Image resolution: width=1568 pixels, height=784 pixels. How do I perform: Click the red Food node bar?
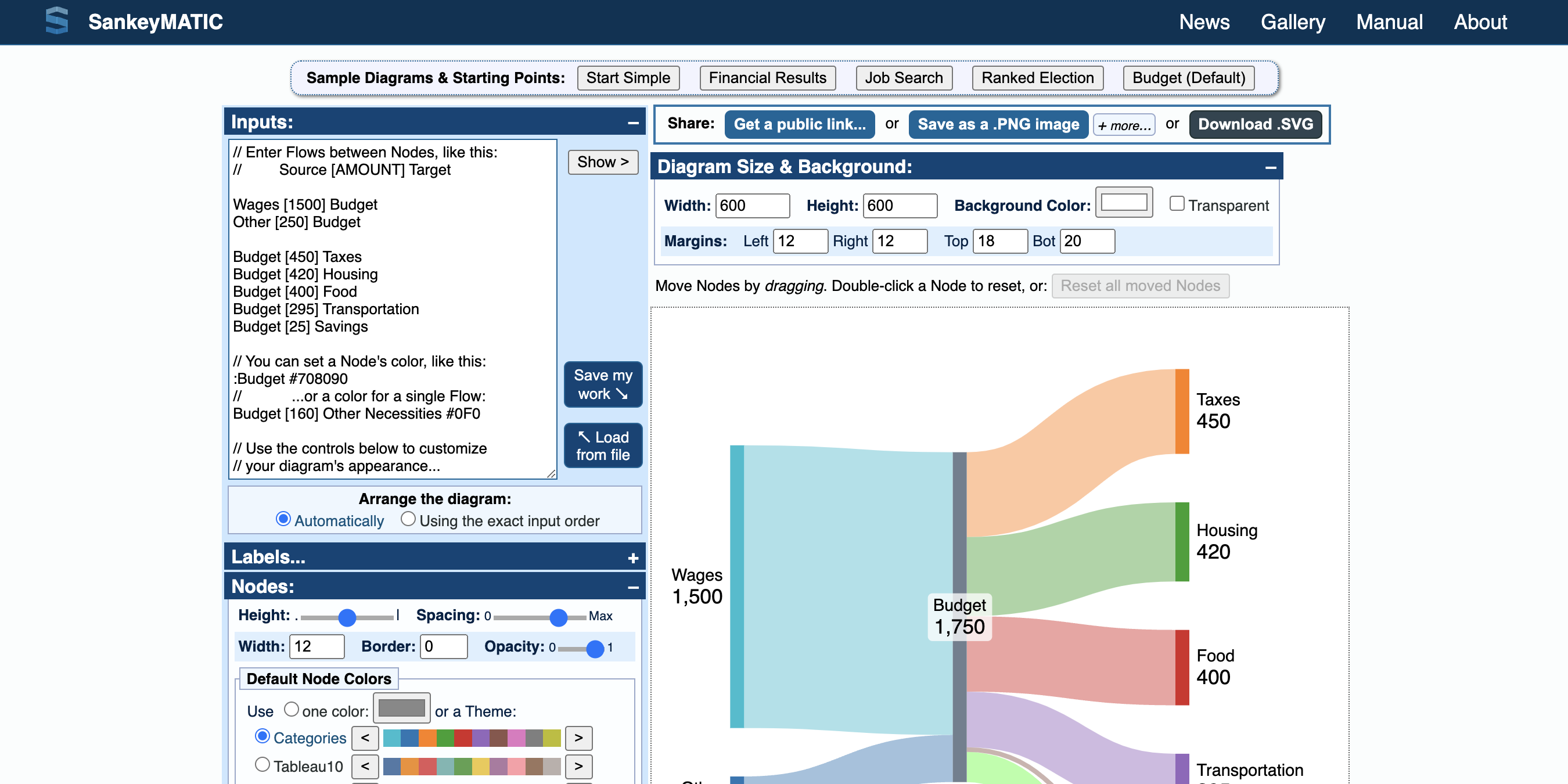point(1181,668)
